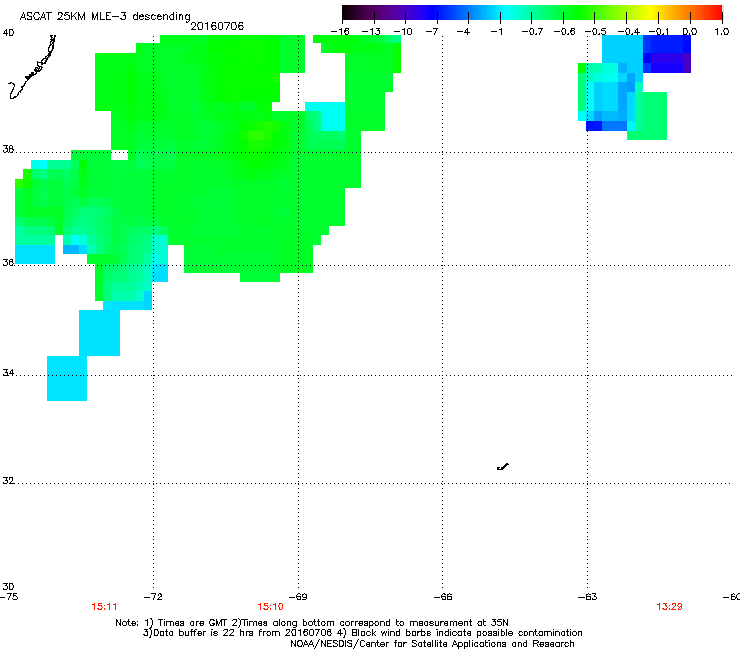This screenshot has width=740, height=650.
Task: Click the NOAA/NESDIS credit line
Action: coord(432,644)
